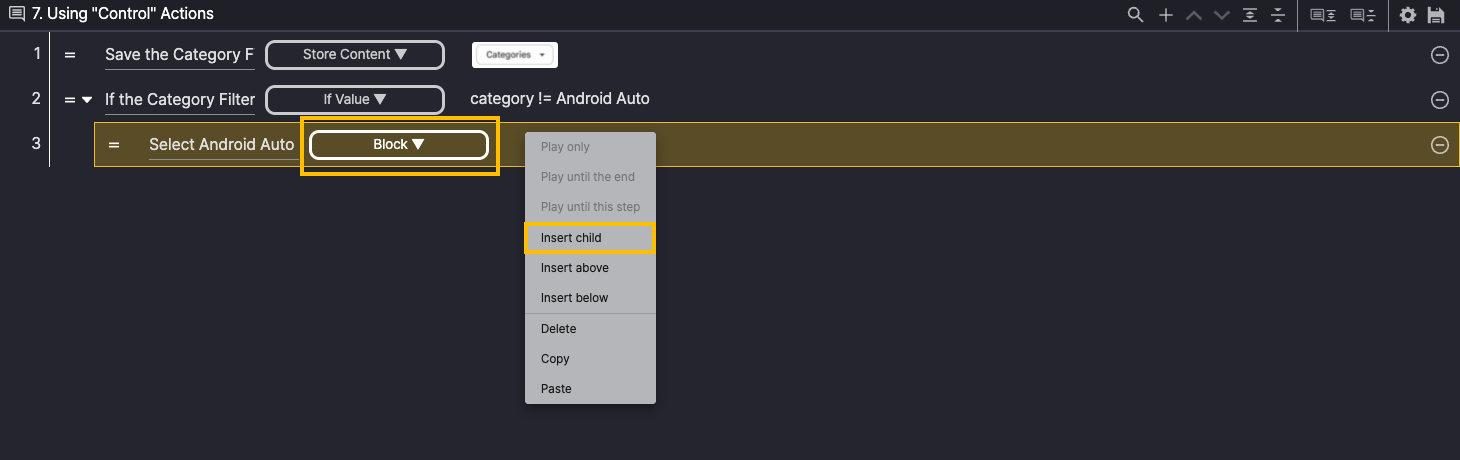Click the plus icon to add step
Screen dimensions: 1460x460
click(x=1165, y=15)
